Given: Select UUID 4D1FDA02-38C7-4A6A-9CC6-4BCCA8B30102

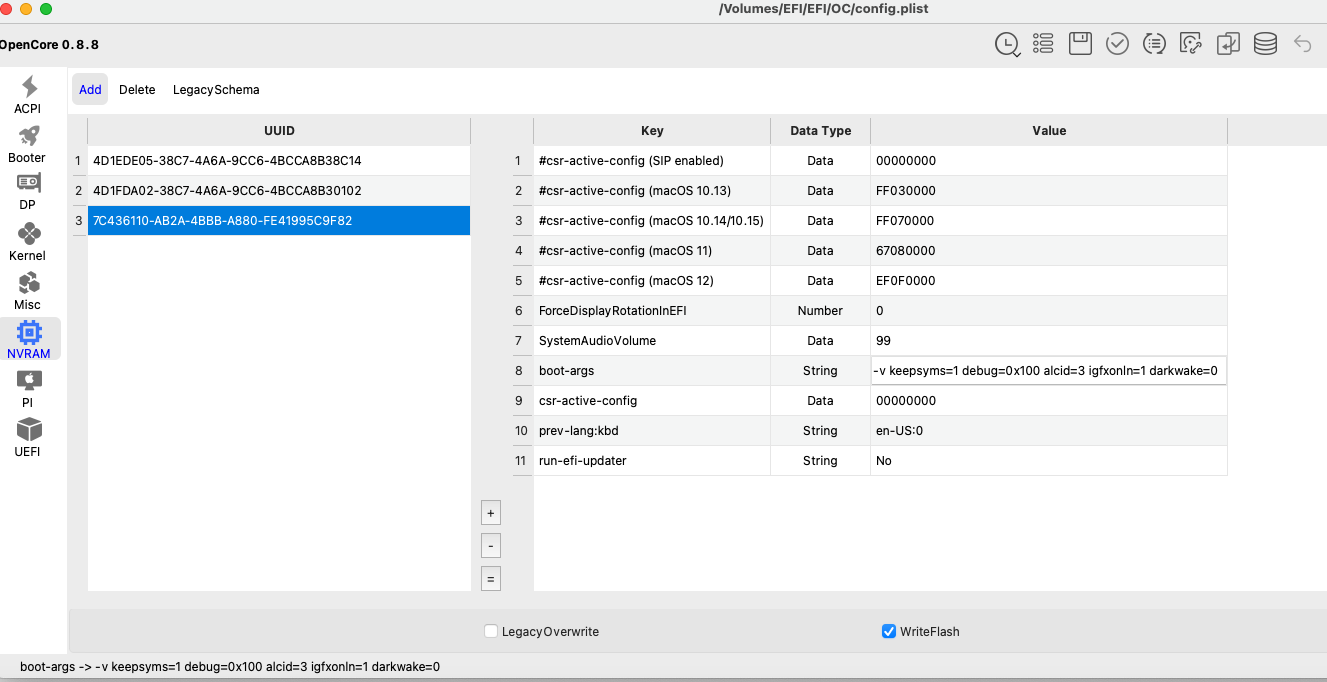Looking at the screenshot, I should 279,190.
